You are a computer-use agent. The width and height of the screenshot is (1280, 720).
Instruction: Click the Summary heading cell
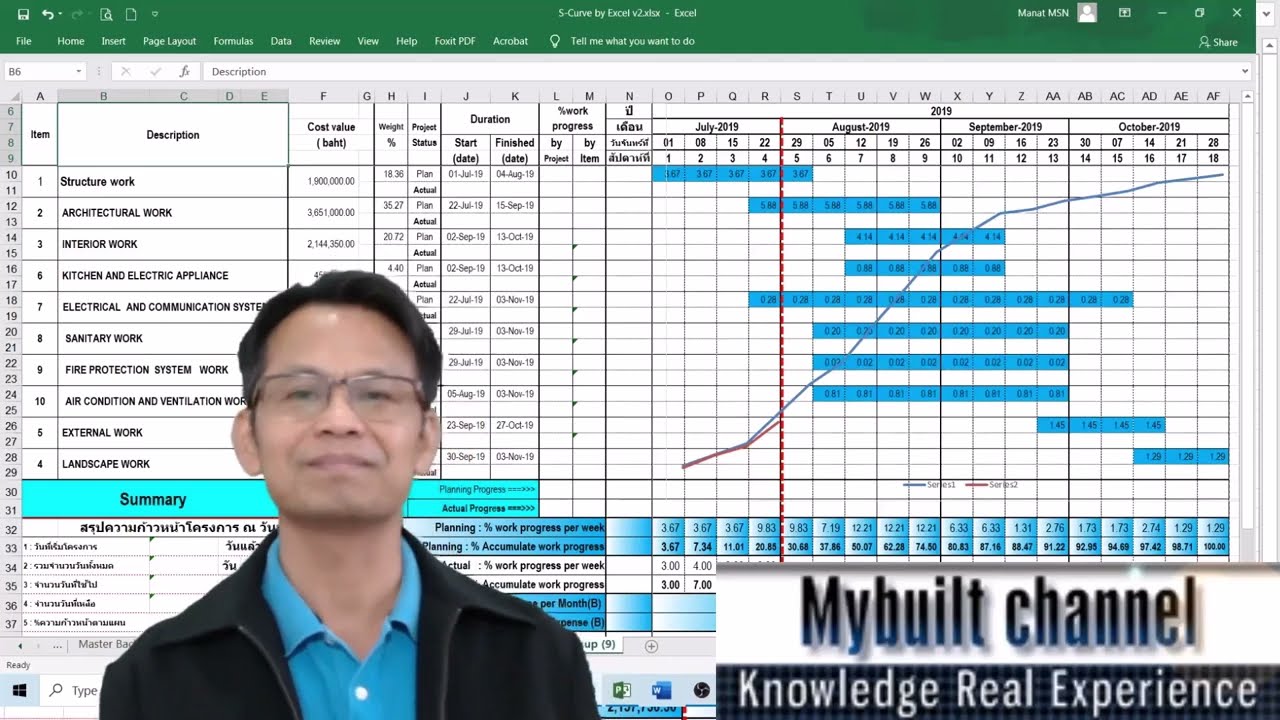tap(152, 499)
